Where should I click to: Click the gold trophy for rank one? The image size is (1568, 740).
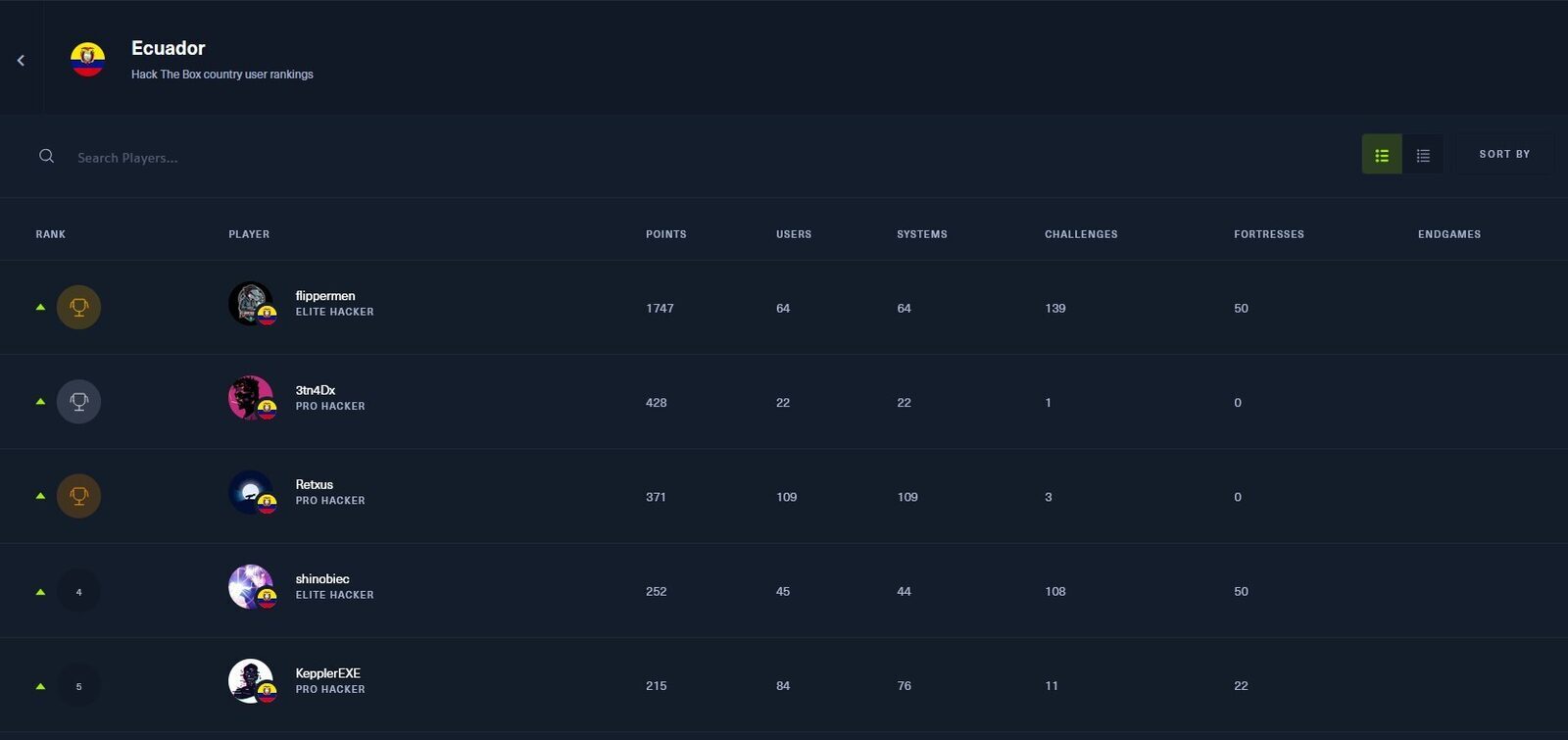[x=78, y=307]
